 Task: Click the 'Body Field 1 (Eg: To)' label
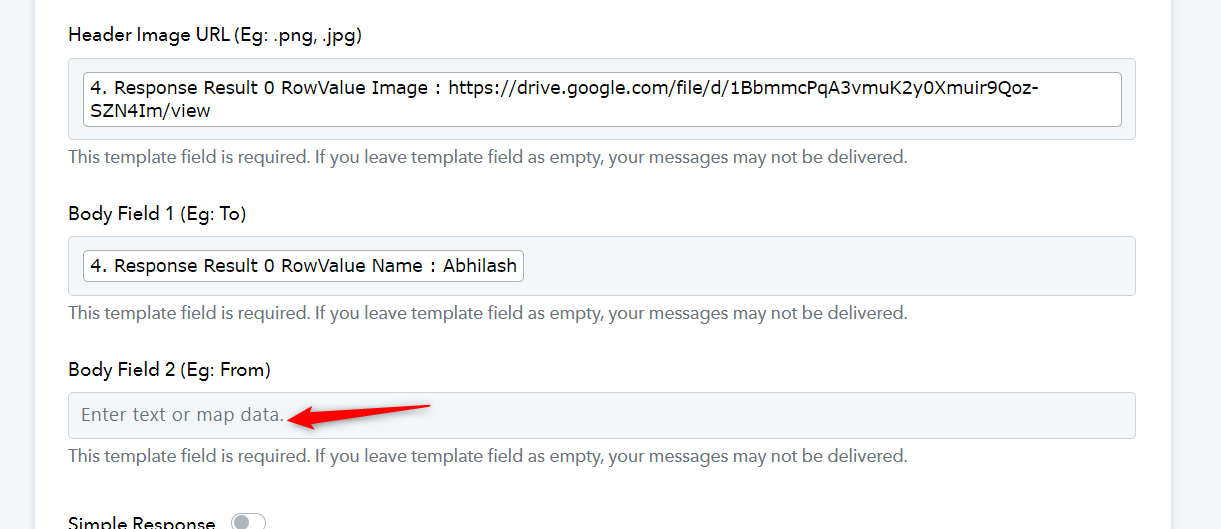157,213
